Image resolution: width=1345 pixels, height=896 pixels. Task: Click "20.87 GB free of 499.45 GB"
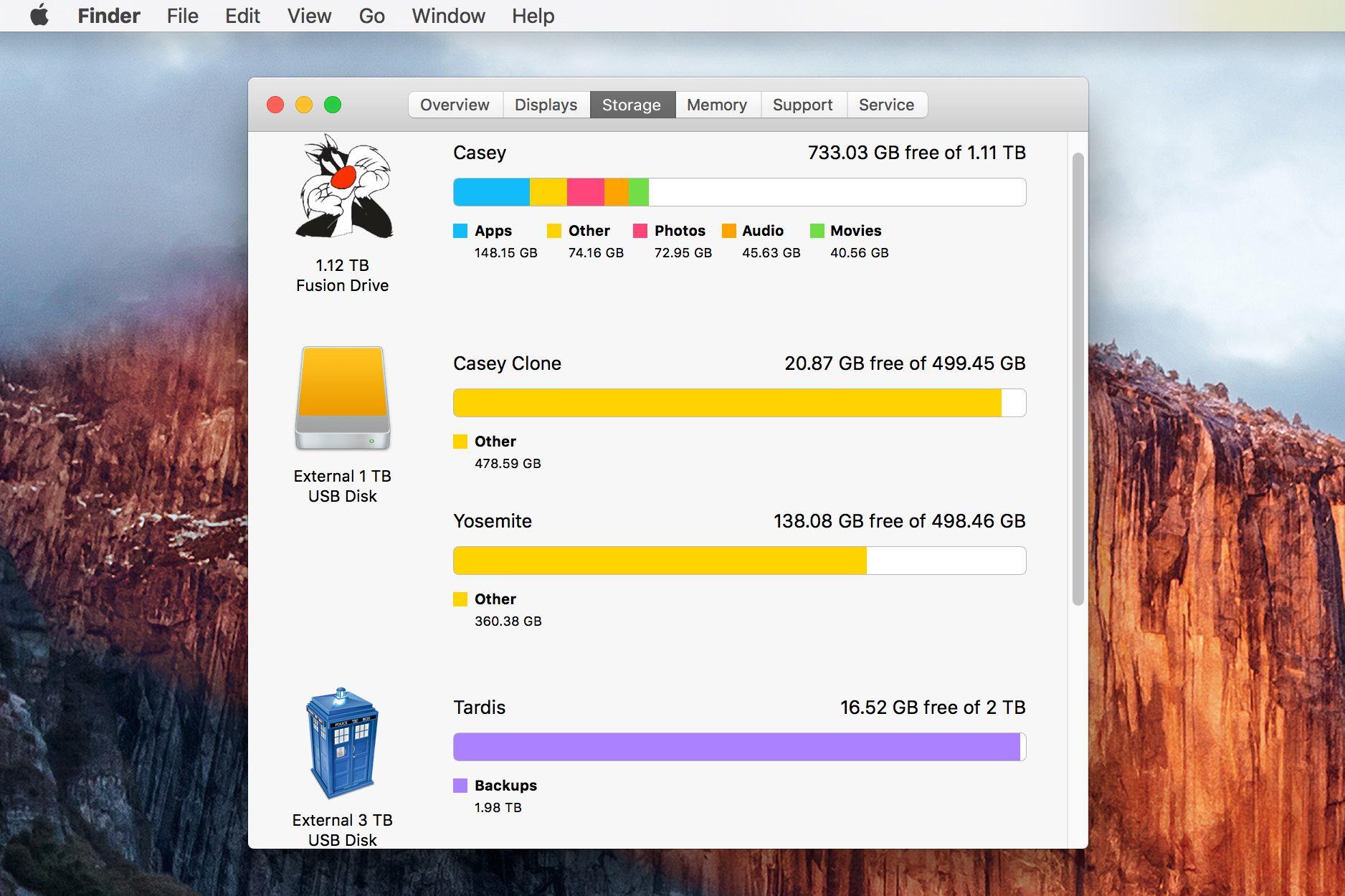[x=905, y=363]
